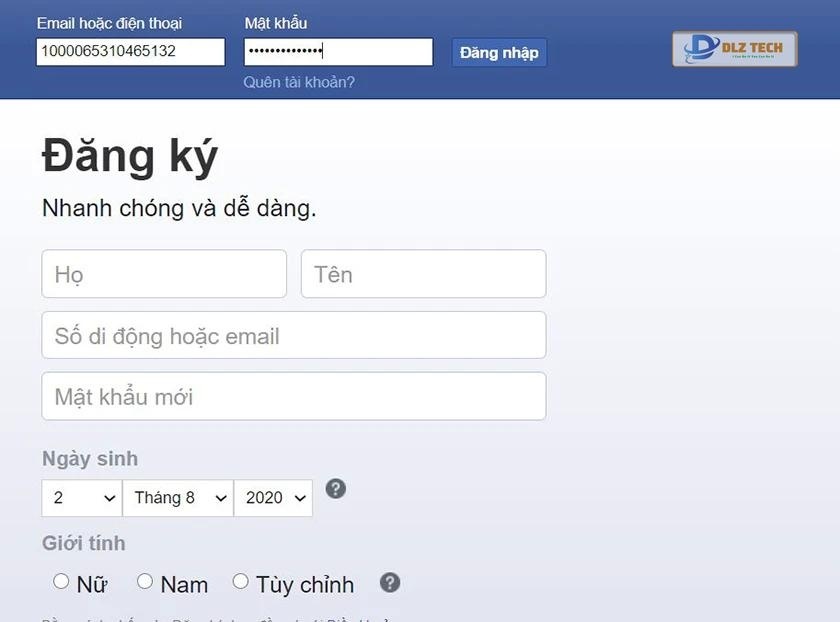Image resolution: width=840 pixels, height=622 pixels.
Task: Click the help icon next to Giới tính
Action: [x=389, y=582]
